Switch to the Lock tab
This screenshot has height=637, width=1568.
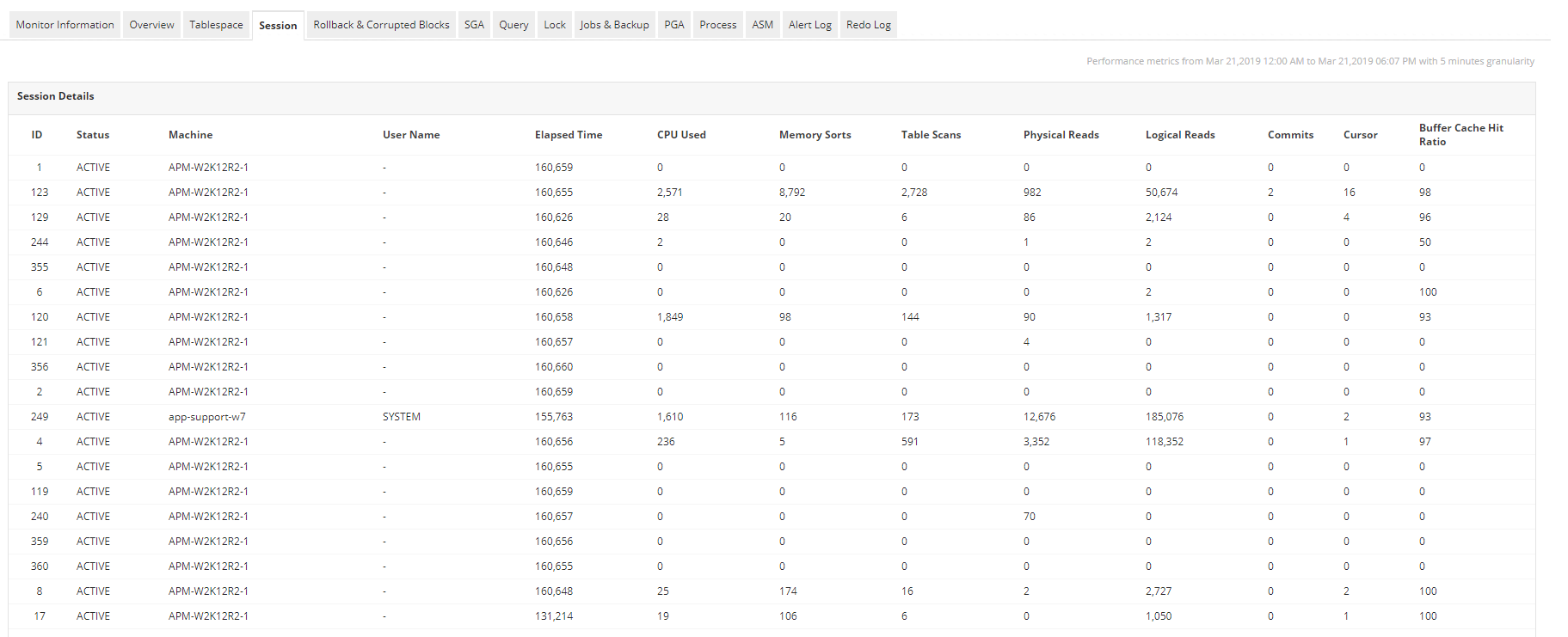tap(555, 25)
